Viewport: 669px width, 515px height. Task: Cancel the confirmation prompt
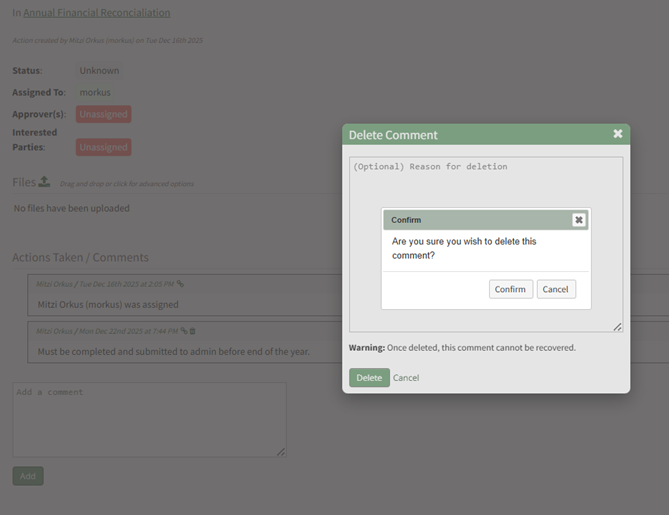555,289
